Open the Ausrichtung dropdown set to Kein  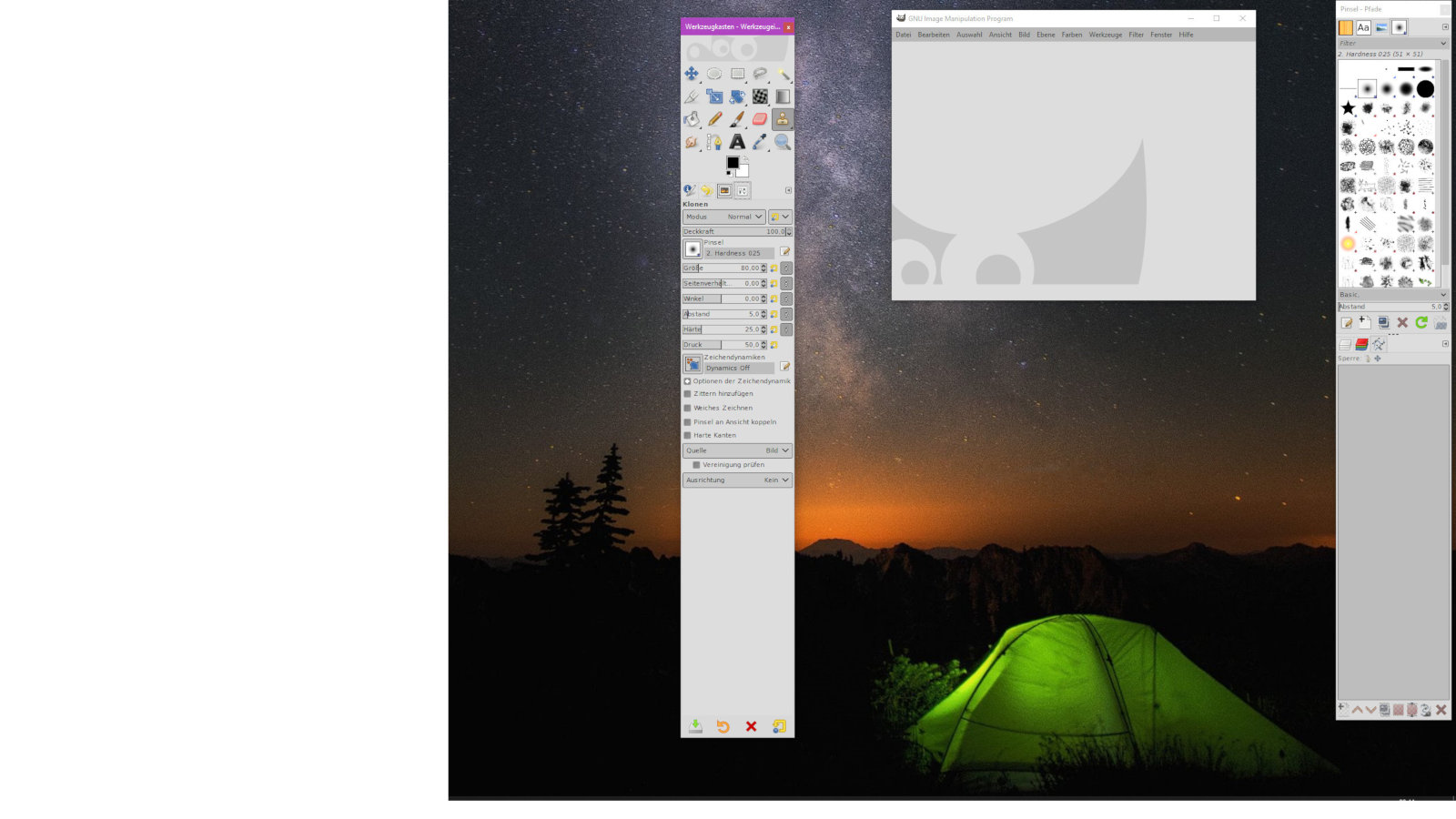pos(738,480)
